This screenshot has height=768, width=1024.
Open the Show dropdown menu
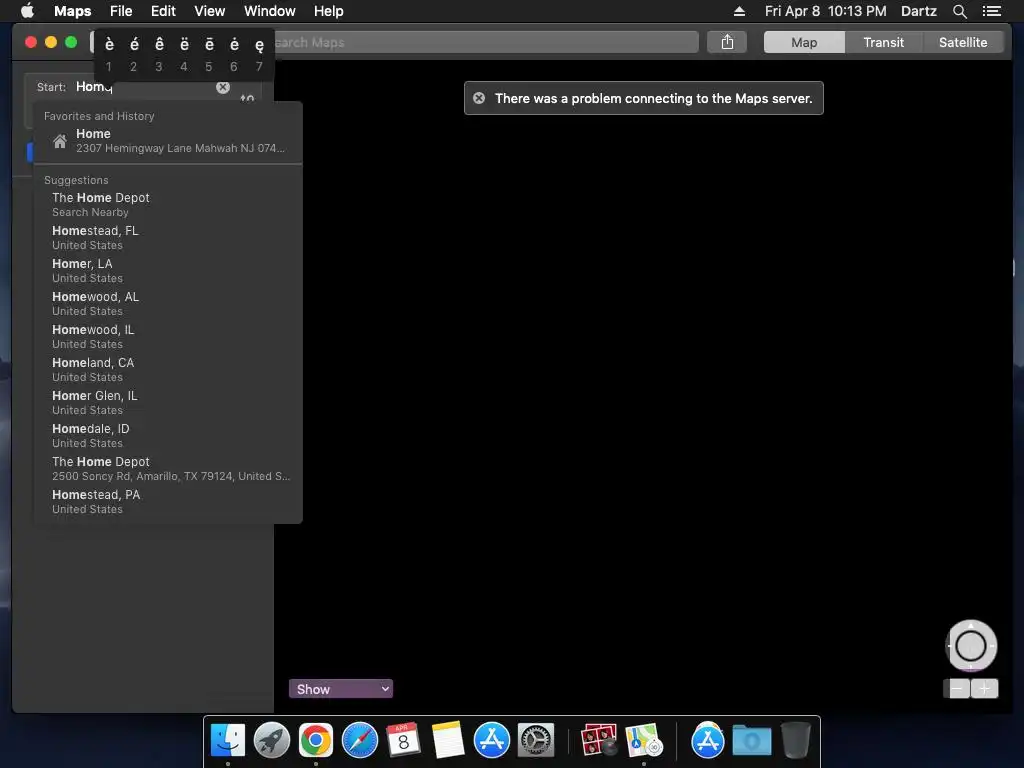click(x=341, y=688)
